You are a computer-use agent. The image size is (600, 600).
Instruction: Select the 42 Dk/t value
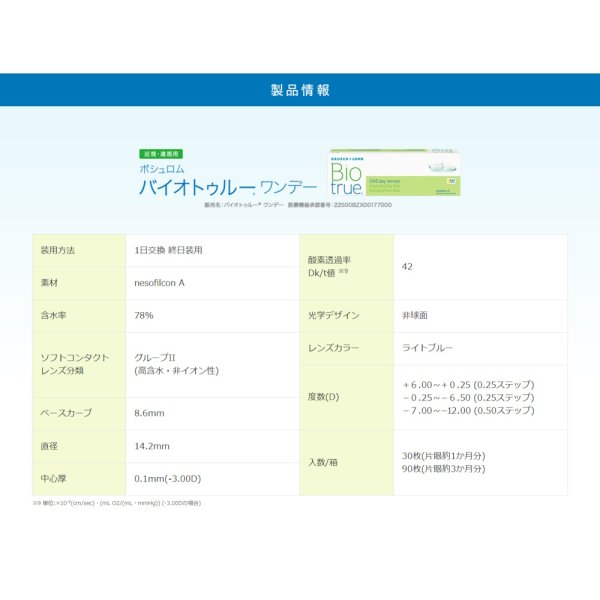[407, 267]
